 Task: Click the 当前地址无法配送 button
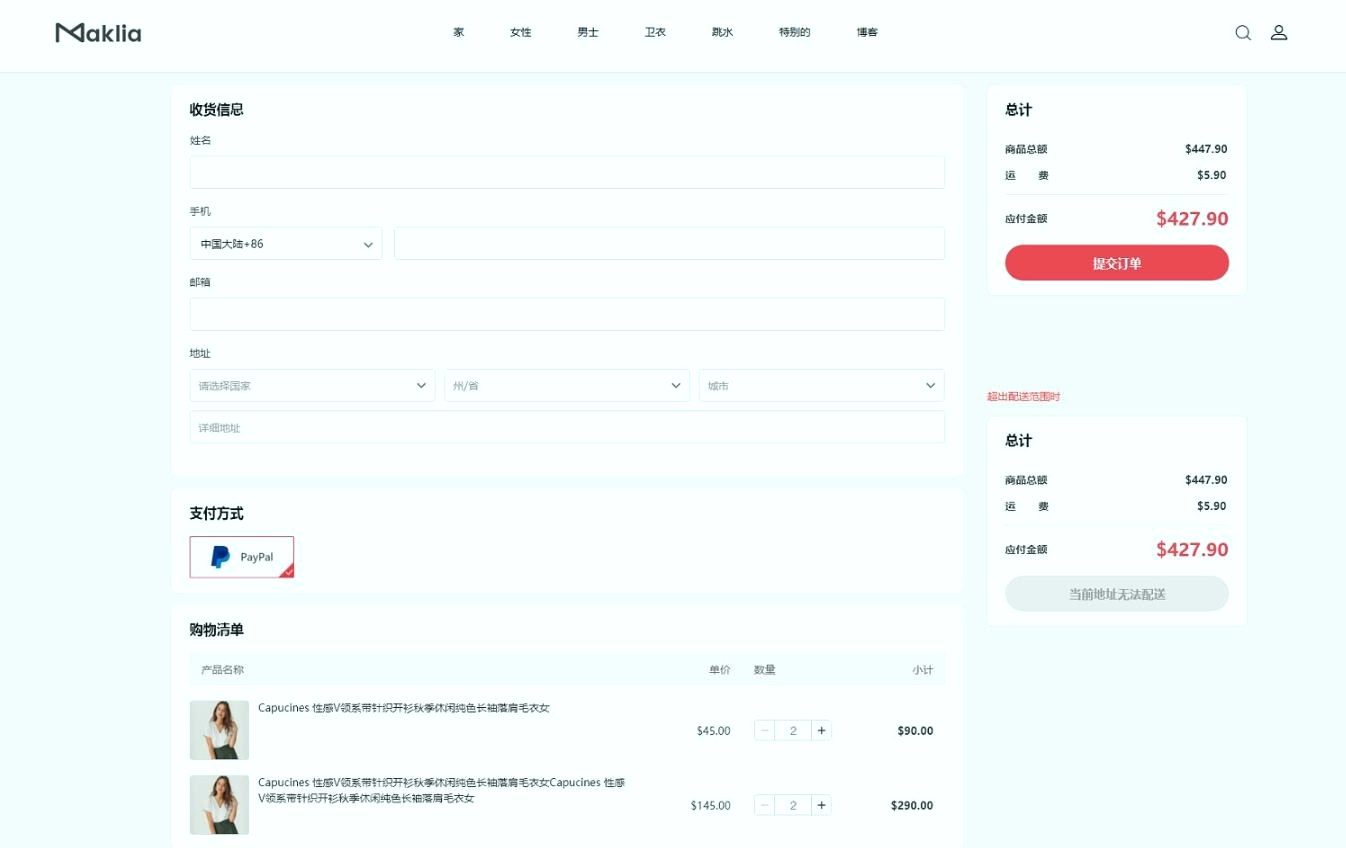1116,594
